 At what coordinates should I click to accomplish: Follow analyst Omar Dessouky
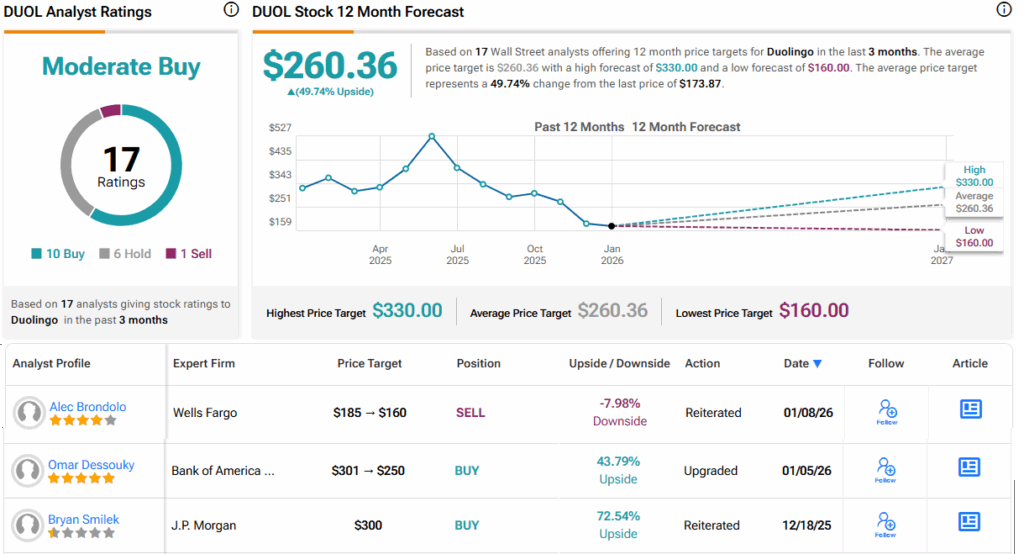(886, 470)
